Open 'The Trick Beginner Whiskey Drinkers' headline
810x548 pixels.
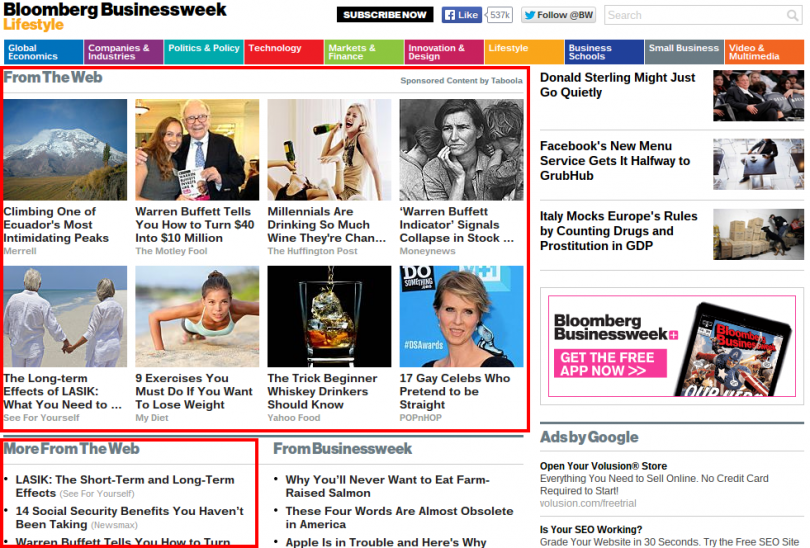pos(322,392)
